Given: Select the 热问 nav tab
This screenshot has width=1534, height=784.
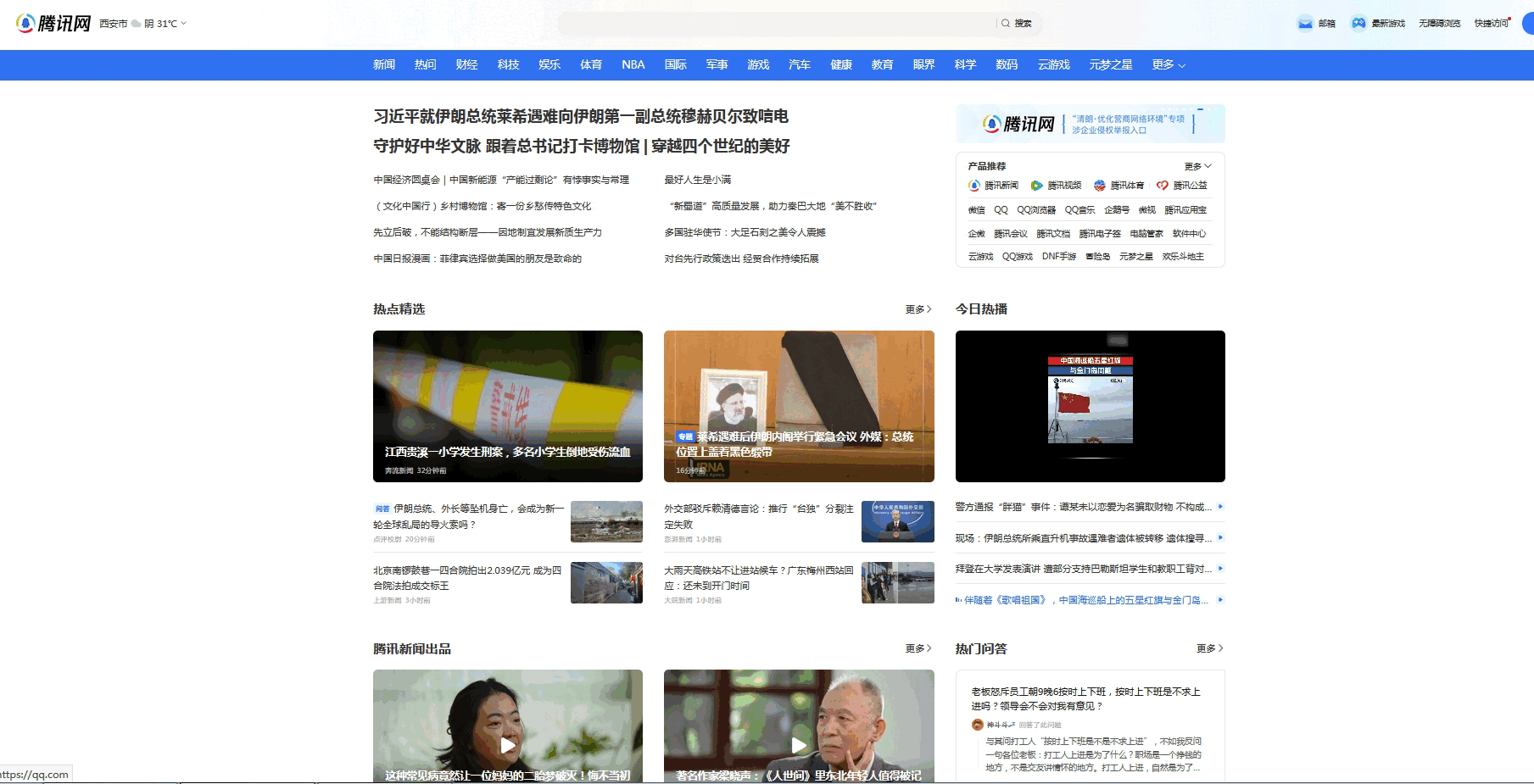Looking at the screenshot, I should point(426,65).
